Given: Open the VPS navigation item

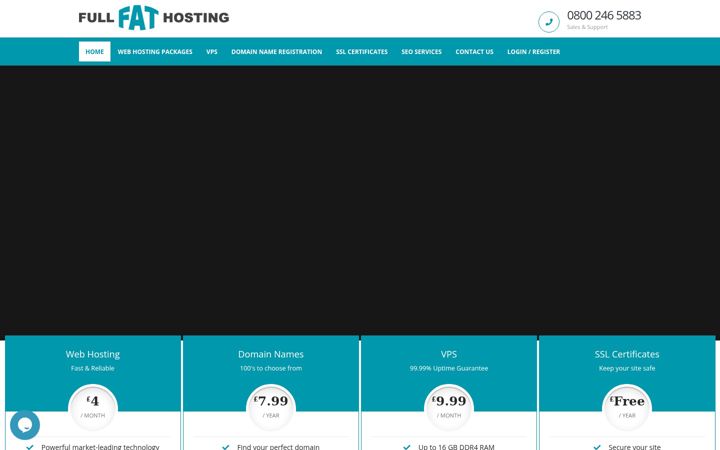Looking at the screenshot, I should point(212,52).
